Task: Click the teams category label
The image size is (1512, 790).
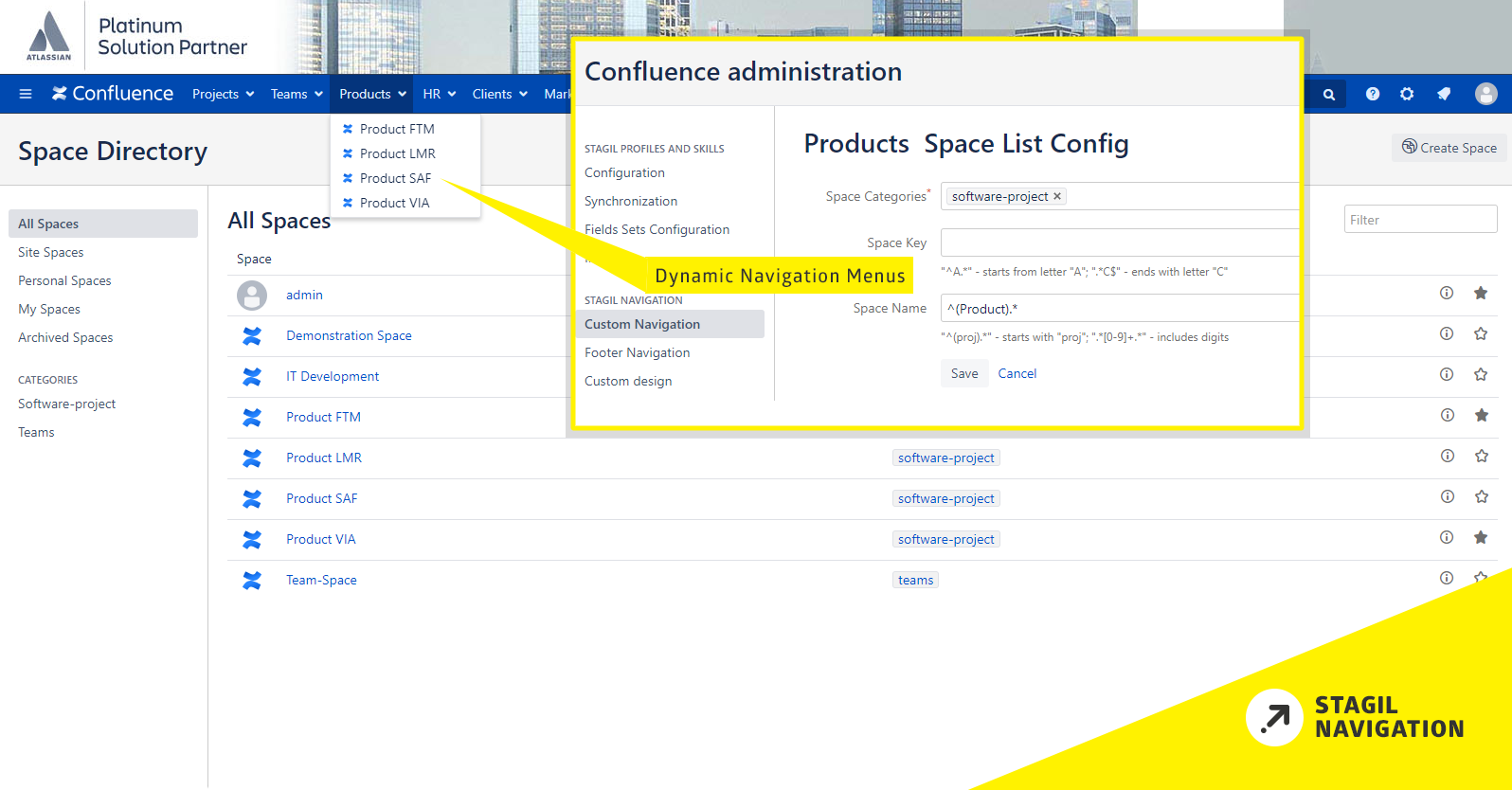Action: click(915, 580)
